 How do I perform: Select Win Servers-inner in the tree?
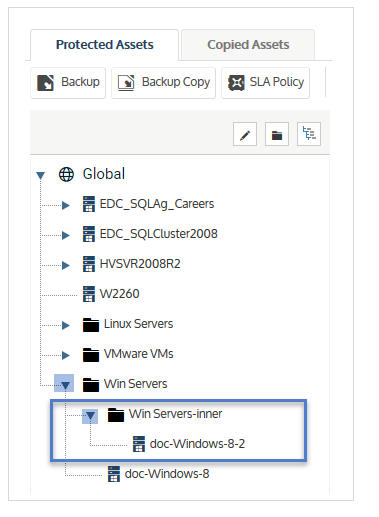click(x=175, y=414)
